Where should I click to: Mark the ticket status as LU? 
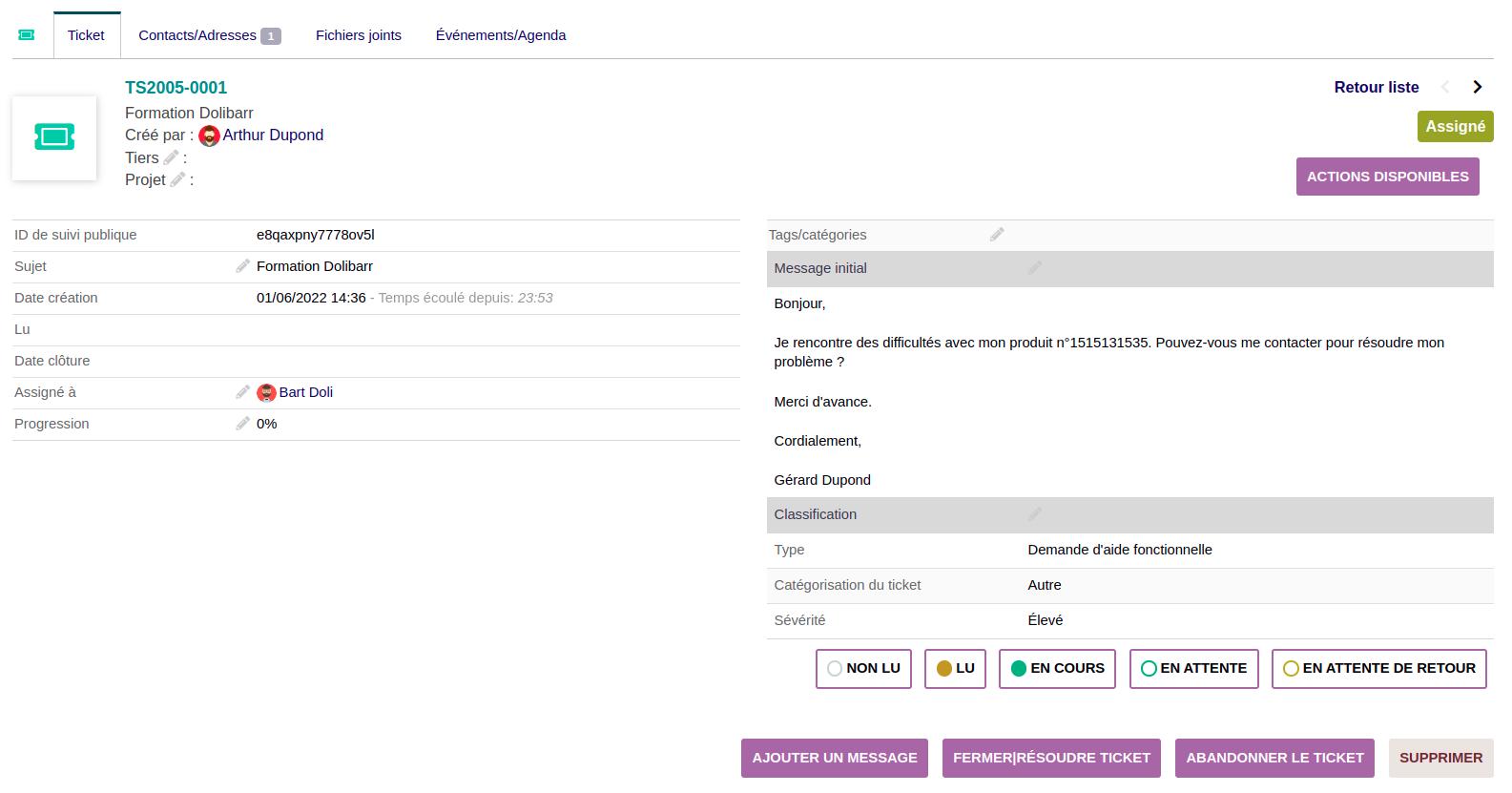(955, 669)
